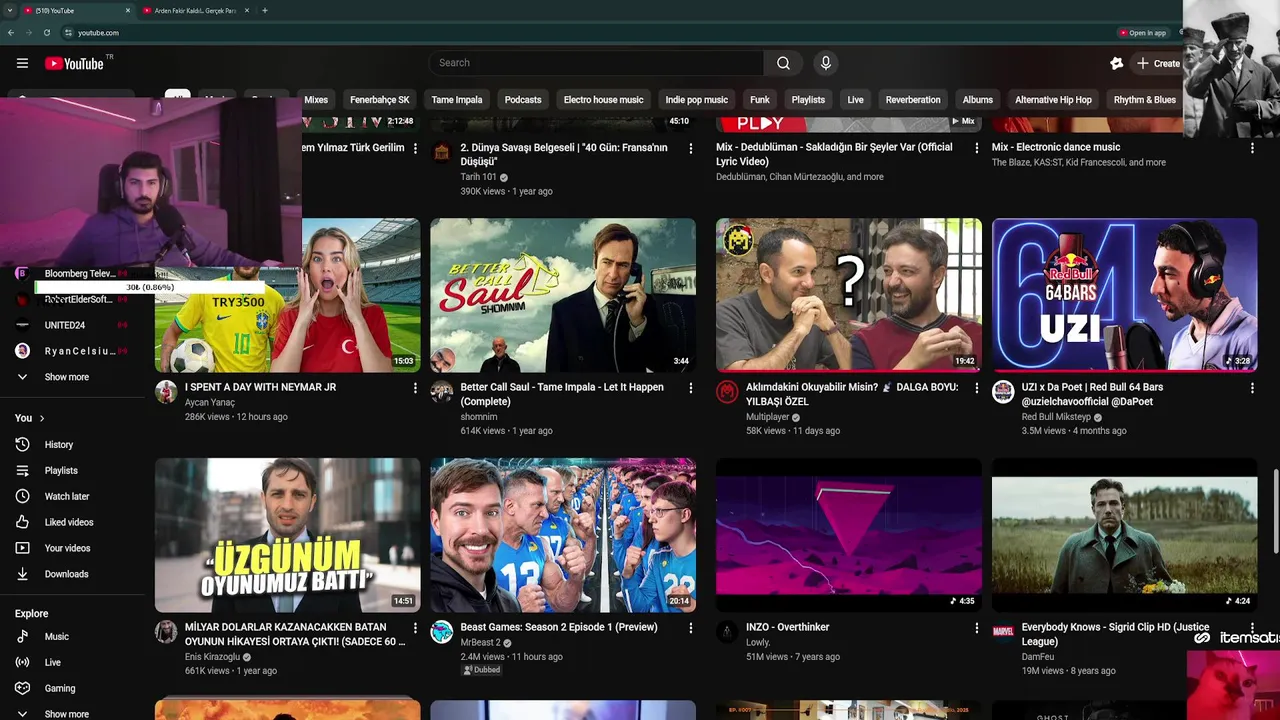Image resolution: width=1280 pixels, height=720 pixels.
Task: Select the Mixes filter chip
Action: pos(316,100)
